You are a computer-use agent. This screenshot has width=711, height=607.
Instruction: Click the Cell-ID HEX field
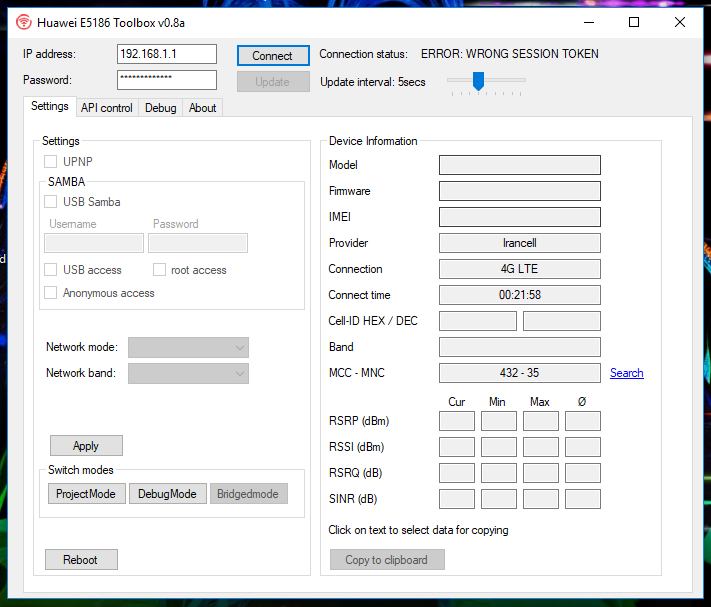coord(478,321)
